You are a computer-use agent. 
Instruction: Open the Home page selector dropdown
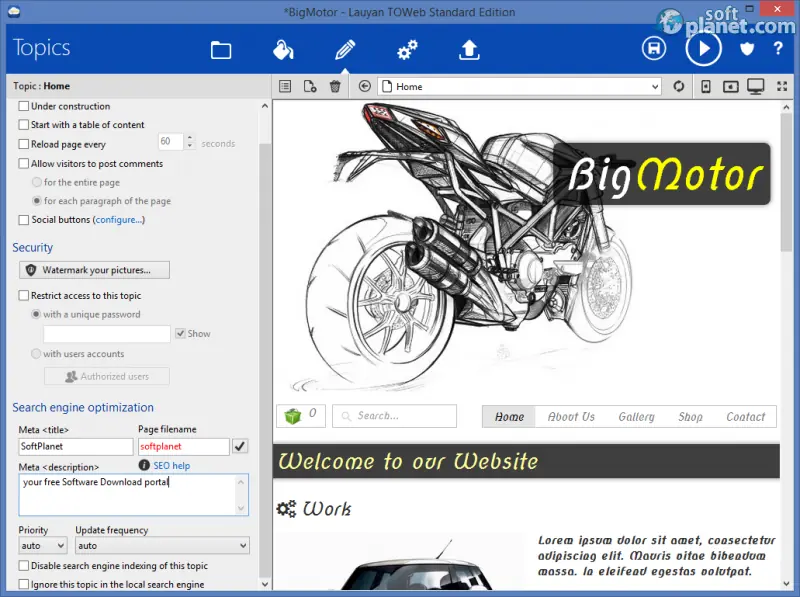pyautogui.click(x=519, y=86)
